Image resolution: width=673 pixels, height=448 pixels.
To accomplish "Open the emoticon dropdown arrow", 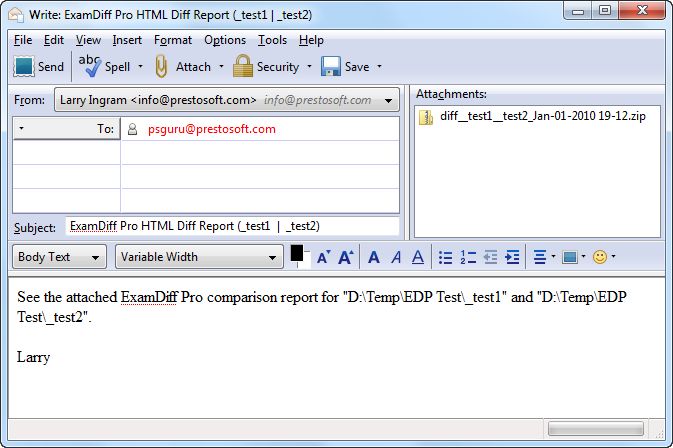I will (613, 256).
